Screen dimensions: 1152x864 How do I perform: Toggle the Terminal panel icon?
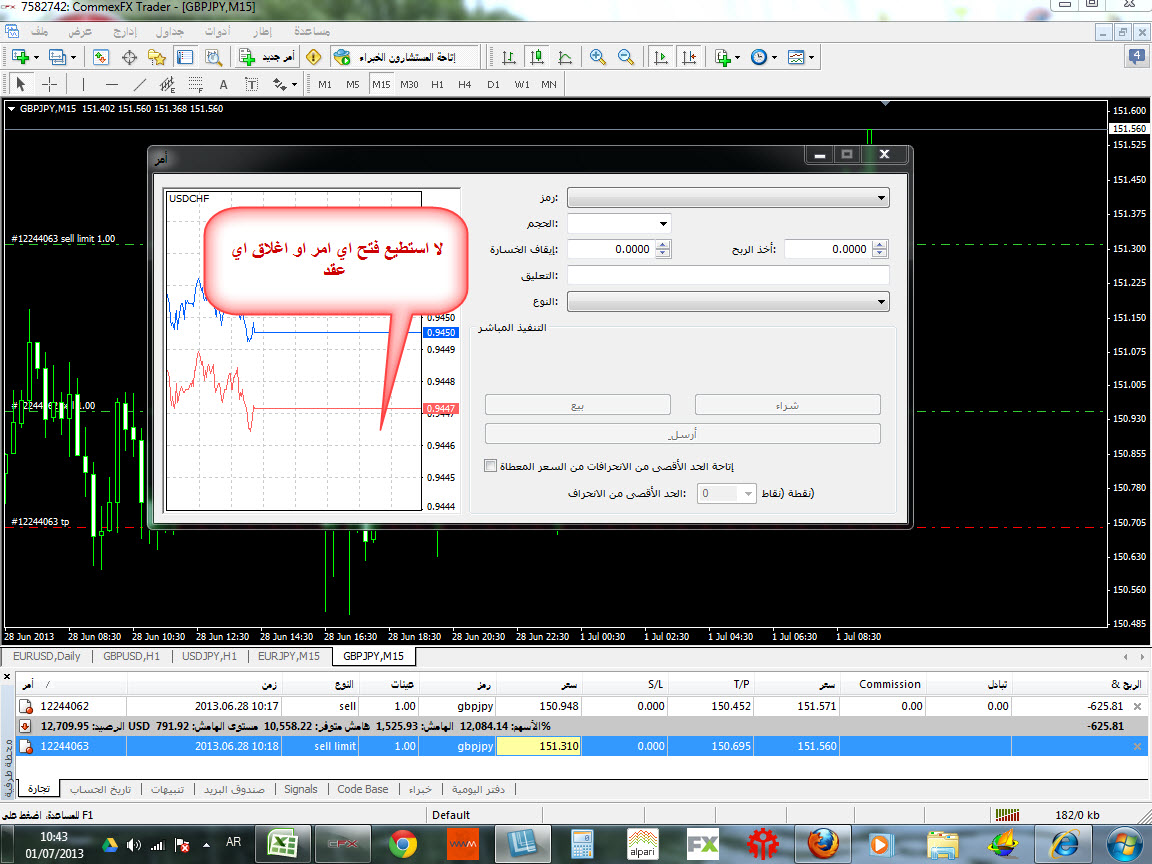pos(185,57)
